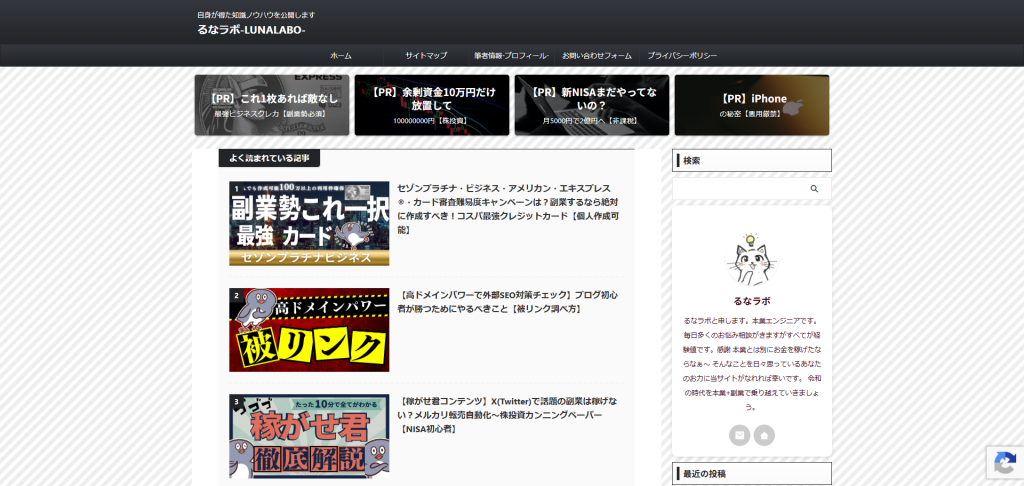Viewport: 1024px width, 486px height.
Task: Click the 最近の投稿 heading
Action: (x=752, y=474)
